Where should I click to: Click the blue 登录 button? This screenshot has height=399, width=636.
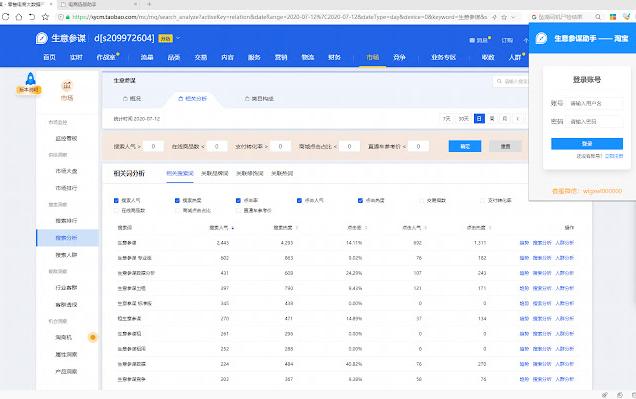[x=587, y=144]
